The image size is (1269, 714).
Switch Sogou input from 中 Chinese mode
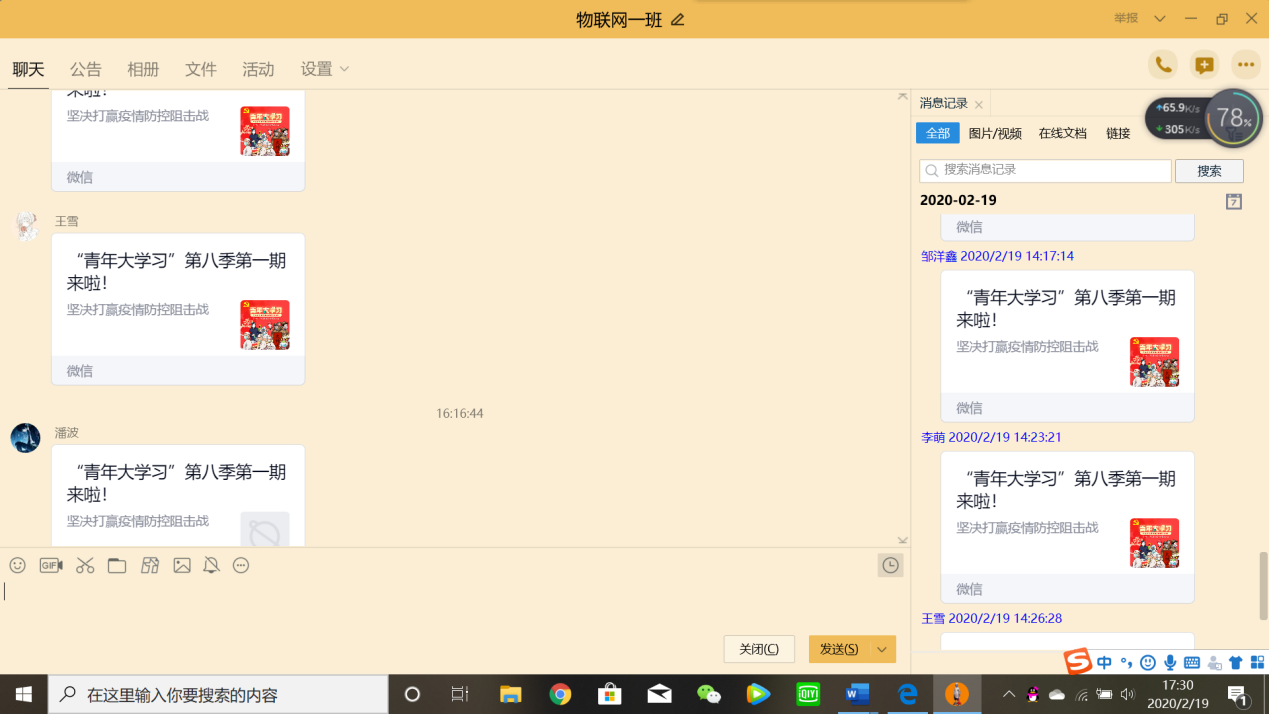point(1104,662)
